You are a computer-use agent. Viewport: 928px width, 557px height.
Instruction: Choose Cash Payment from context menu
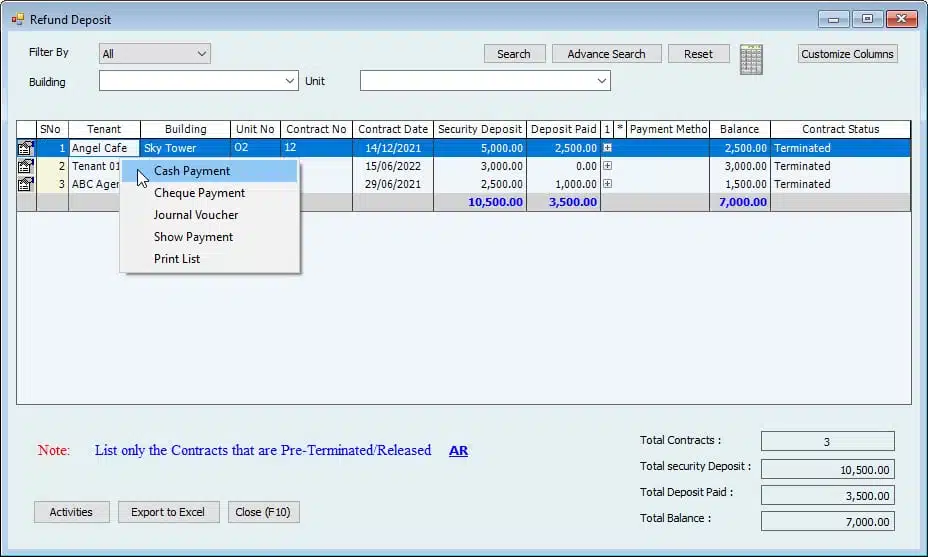[x=192, y=171]
